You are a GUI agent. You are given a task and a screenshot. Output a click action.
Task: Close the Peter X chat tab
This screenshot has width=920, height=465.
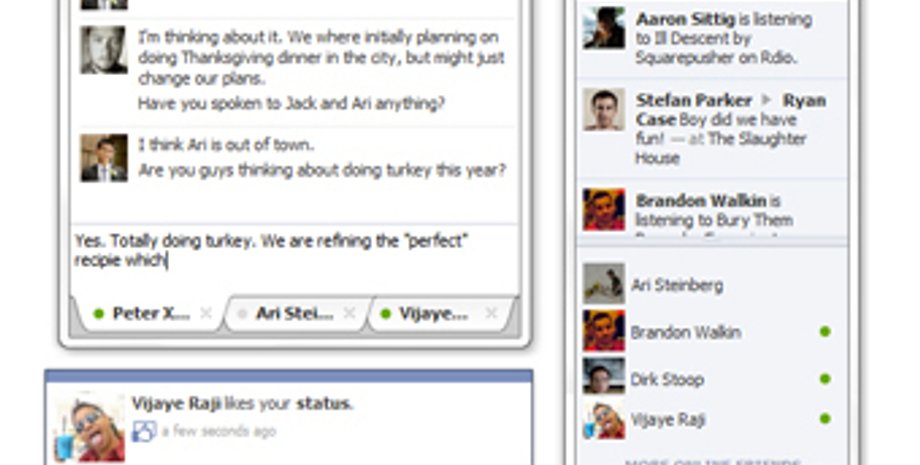pos(205,314)
